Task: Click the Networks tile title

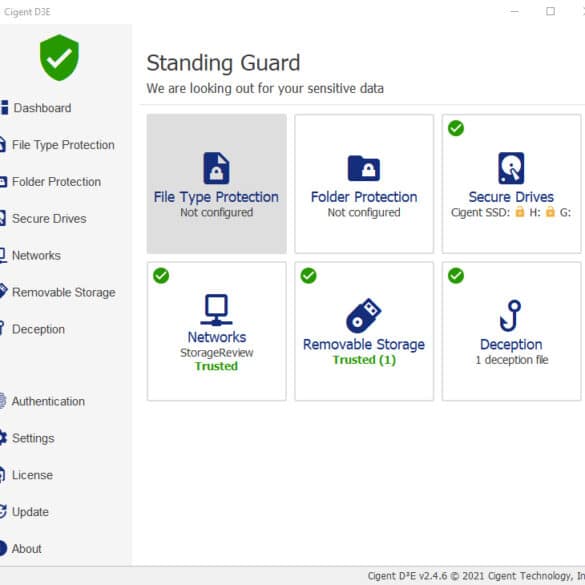Action: point(217,337)
